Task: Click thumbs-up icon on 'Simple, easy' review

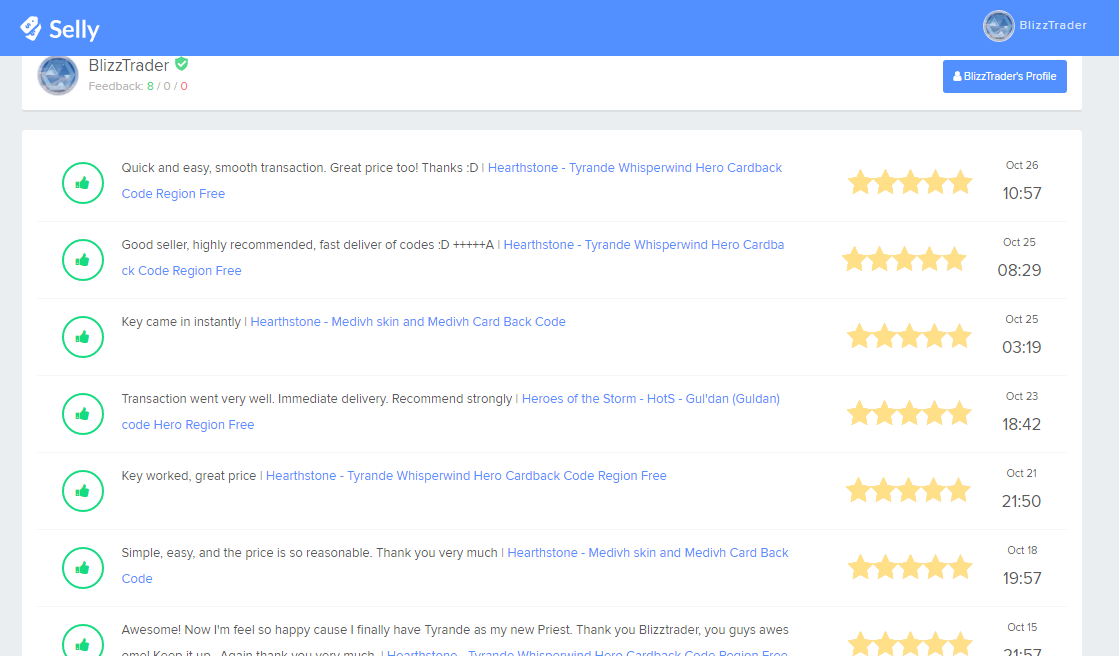Action: coord(83,568)
